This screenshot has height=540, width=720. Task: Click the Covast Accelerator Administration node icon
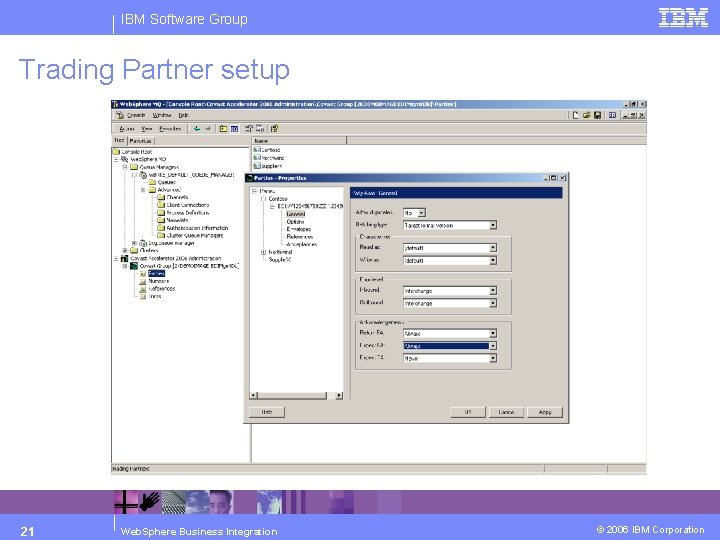click(125, 259)
